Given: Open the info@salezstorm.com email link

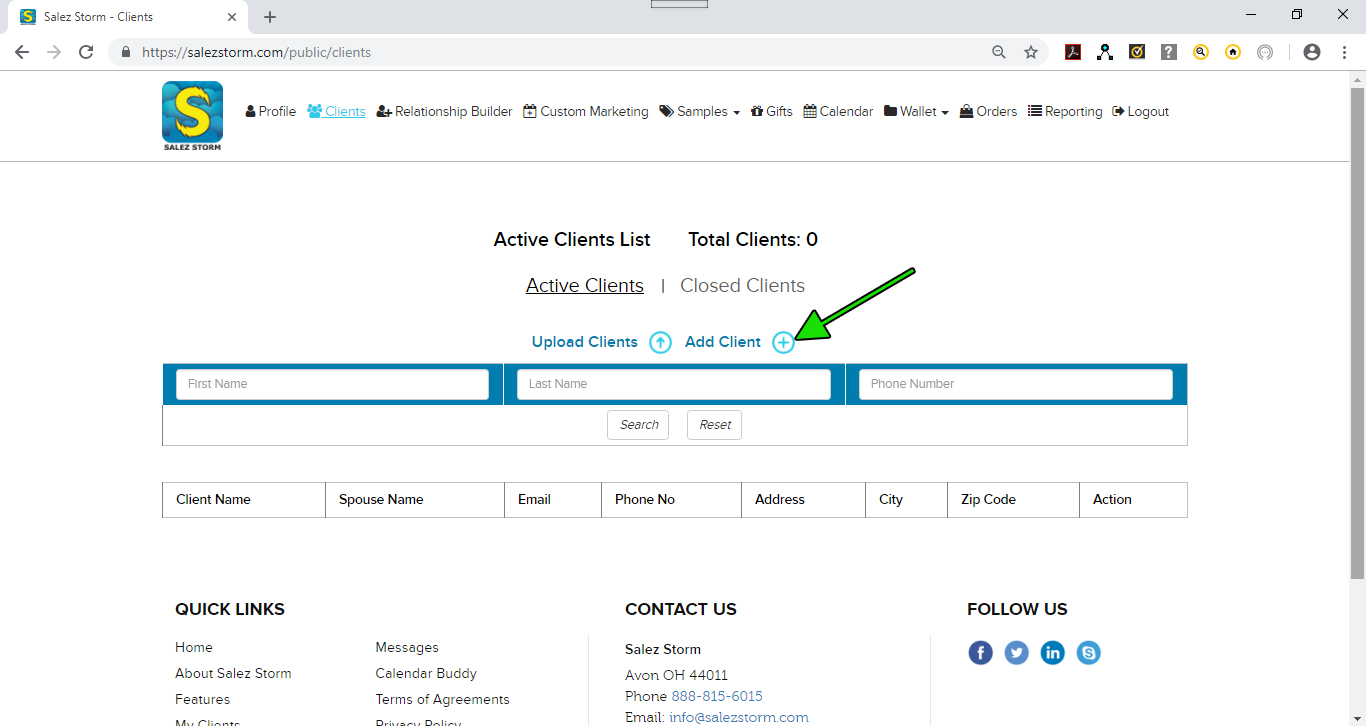Looking at the screenshot, I should pyautogui.click(x=738, y=717).
